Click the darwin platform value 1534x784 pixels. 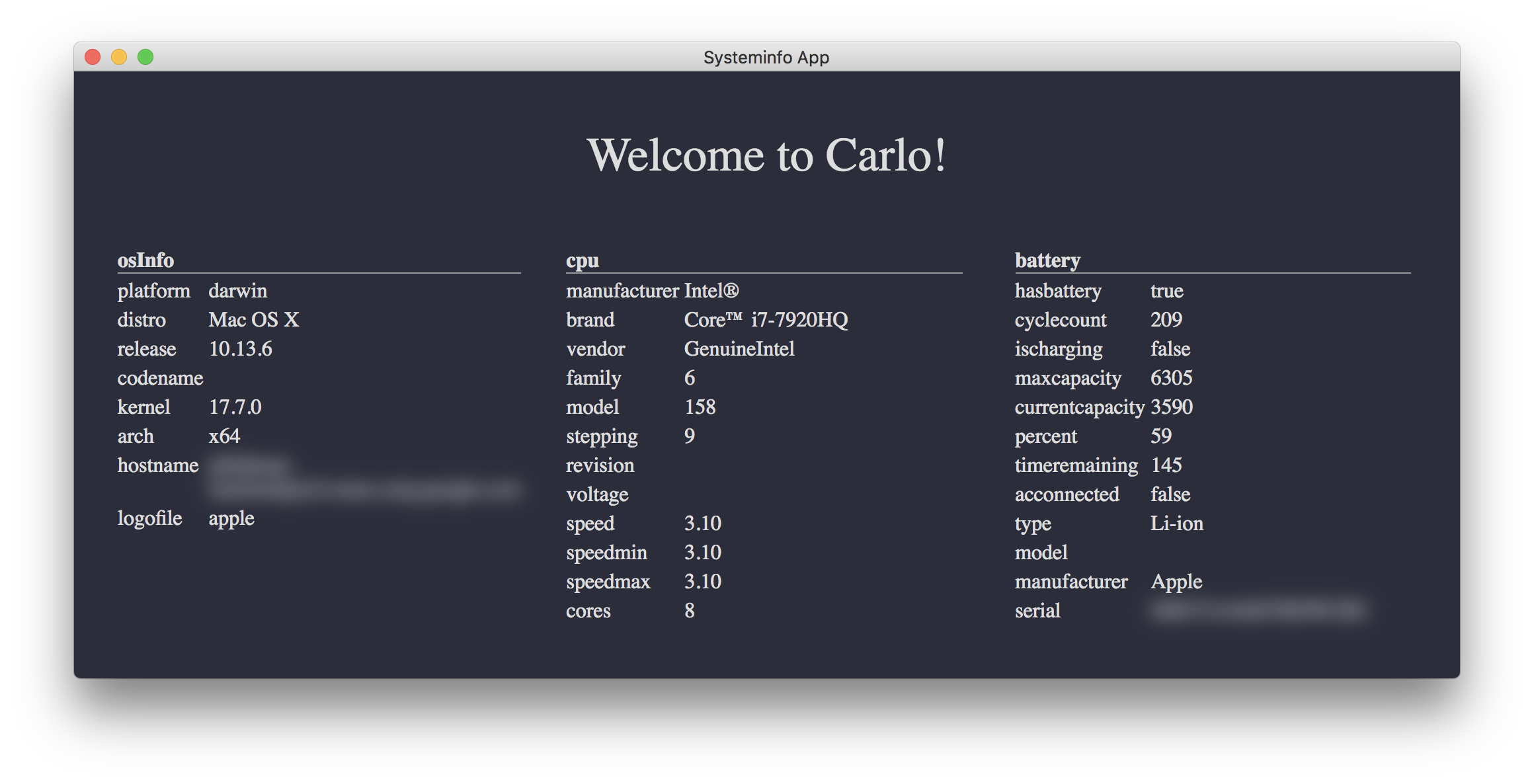click(238, 291)
